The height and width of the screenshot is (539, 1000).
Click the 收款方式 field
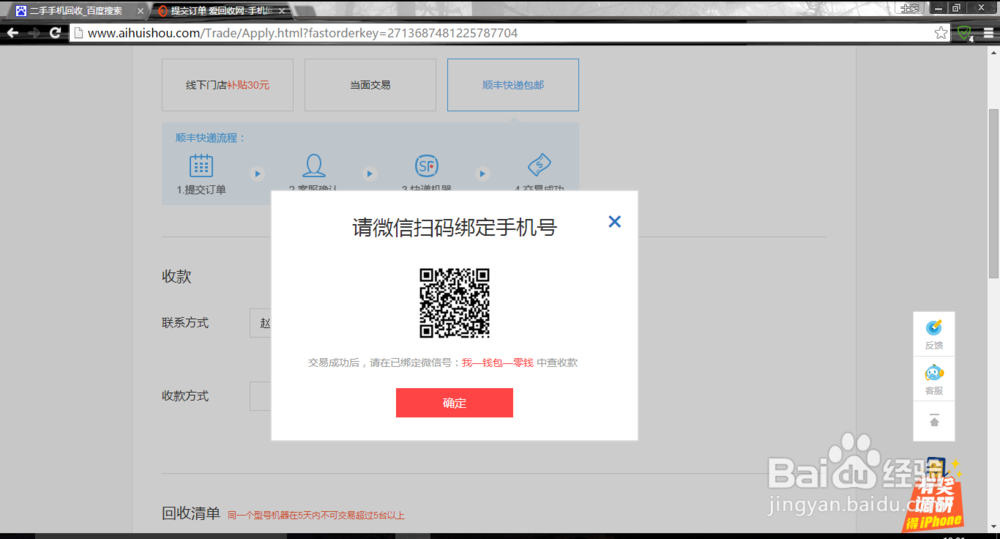[x=260, y=396]
